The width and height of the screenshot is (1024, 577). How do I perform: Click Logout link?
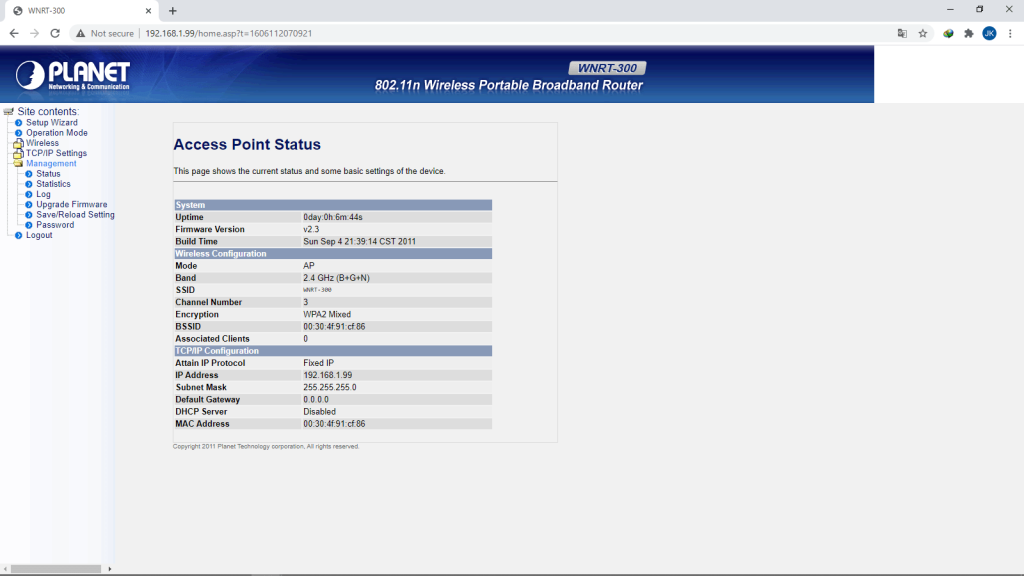pyautogui.click(x=39, y=235)
